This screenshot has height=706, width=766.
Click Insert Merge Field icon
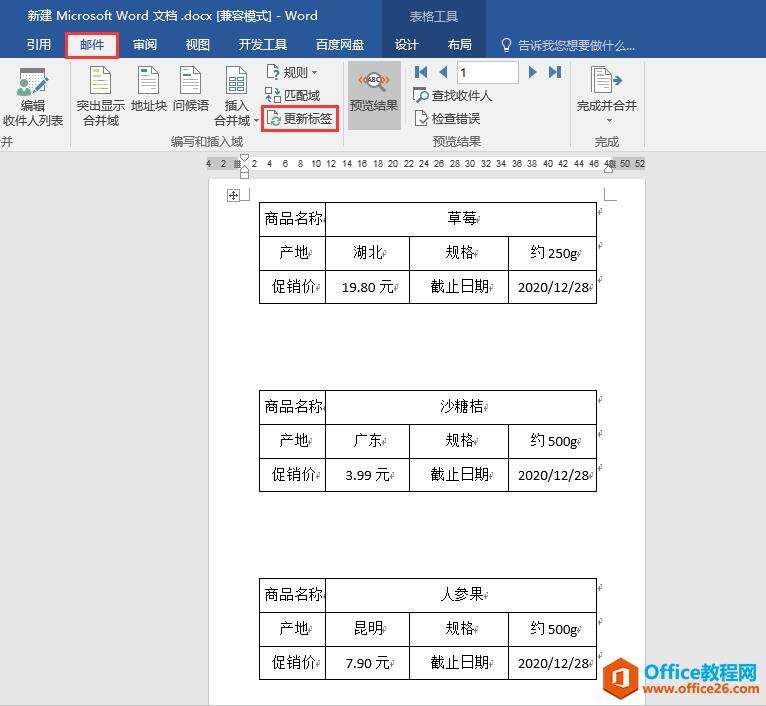click(x=236, y=81)
